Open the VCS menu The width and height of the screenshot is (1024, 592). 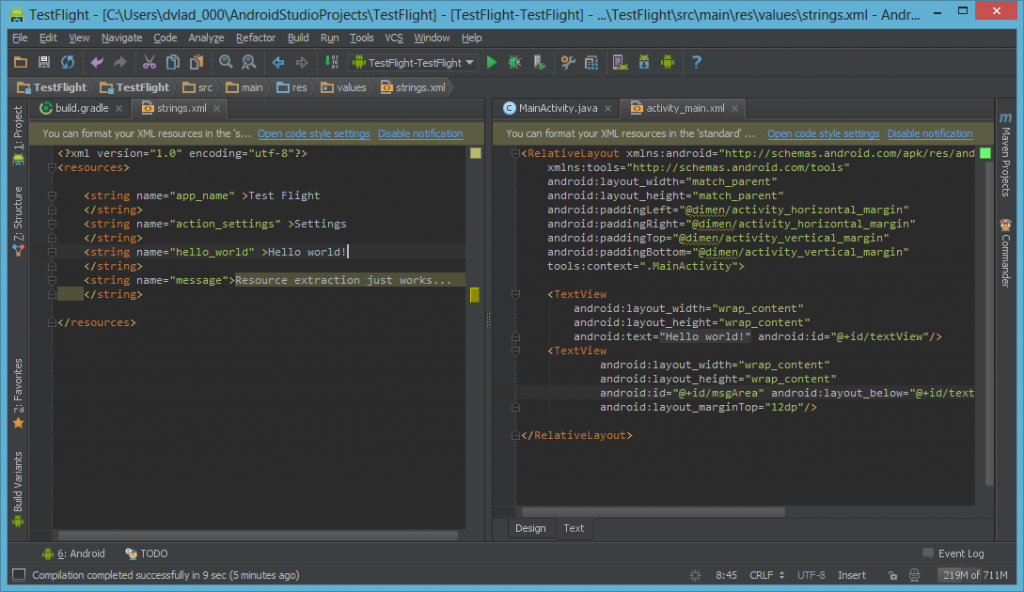pos(394,38)
